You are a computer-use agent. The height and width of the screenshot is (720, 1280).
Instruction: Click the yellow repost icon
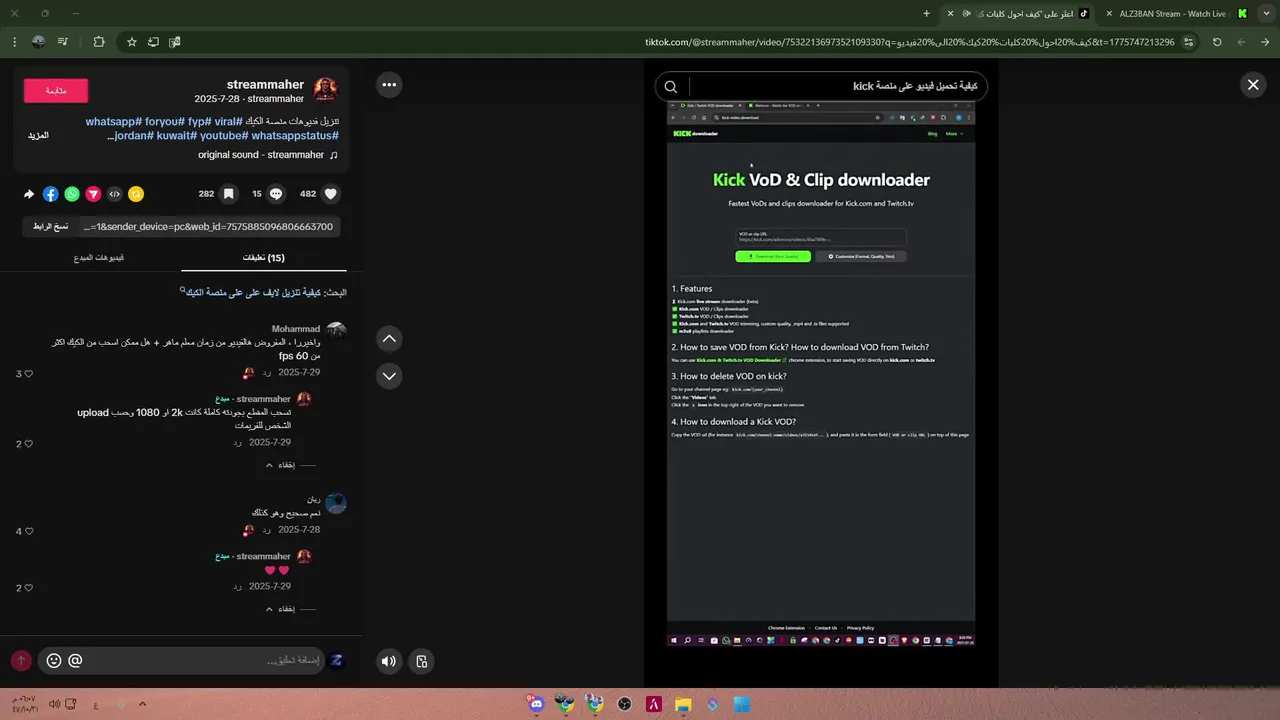click(136, 194)
